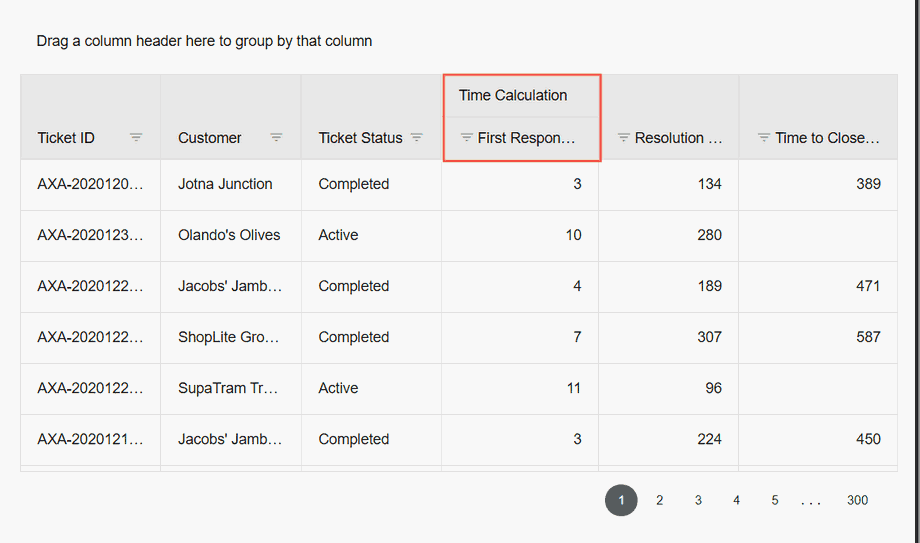
Task: Jump to page 4
Action: point(736,500)
